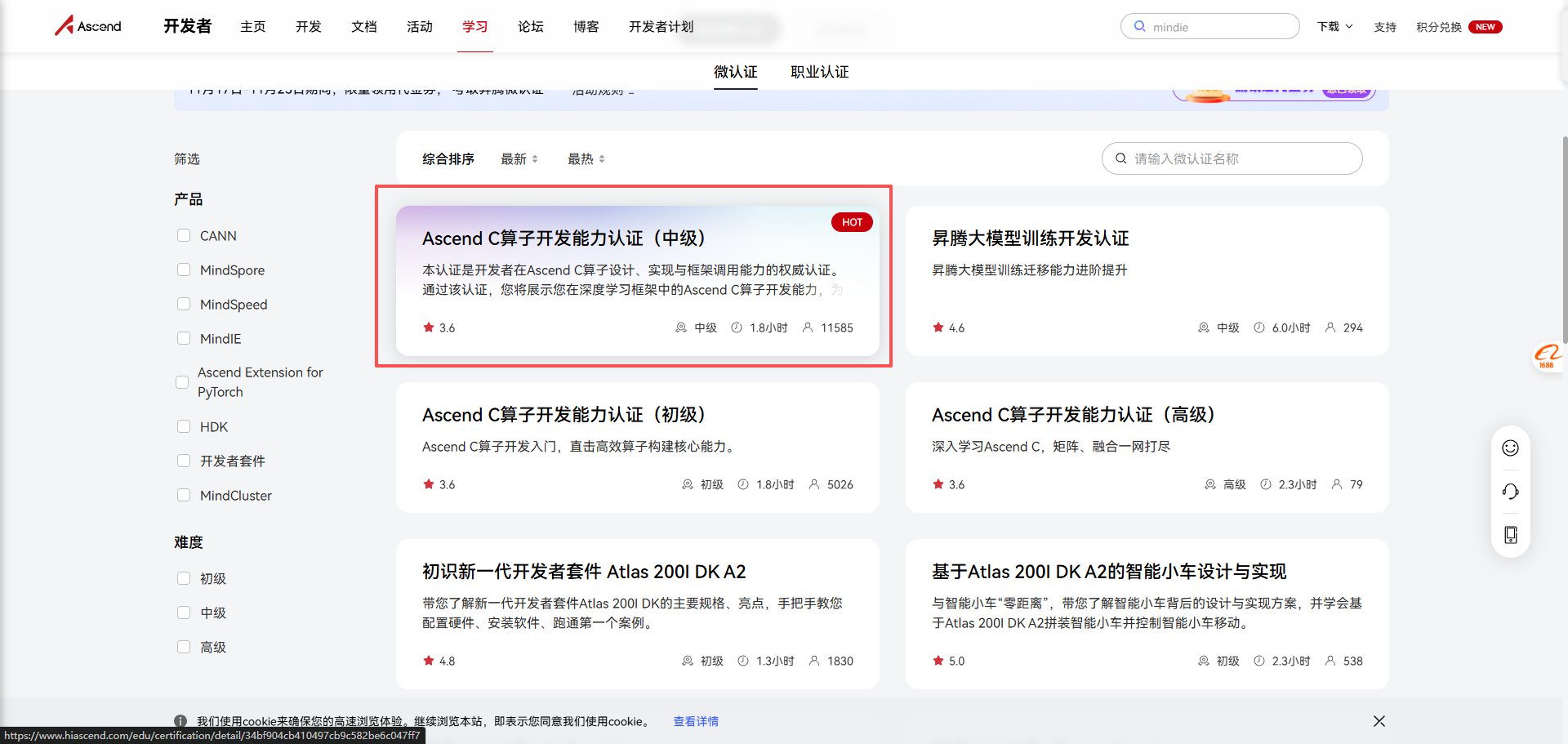Enable the CANN product filter

click(x=184, y=235)
